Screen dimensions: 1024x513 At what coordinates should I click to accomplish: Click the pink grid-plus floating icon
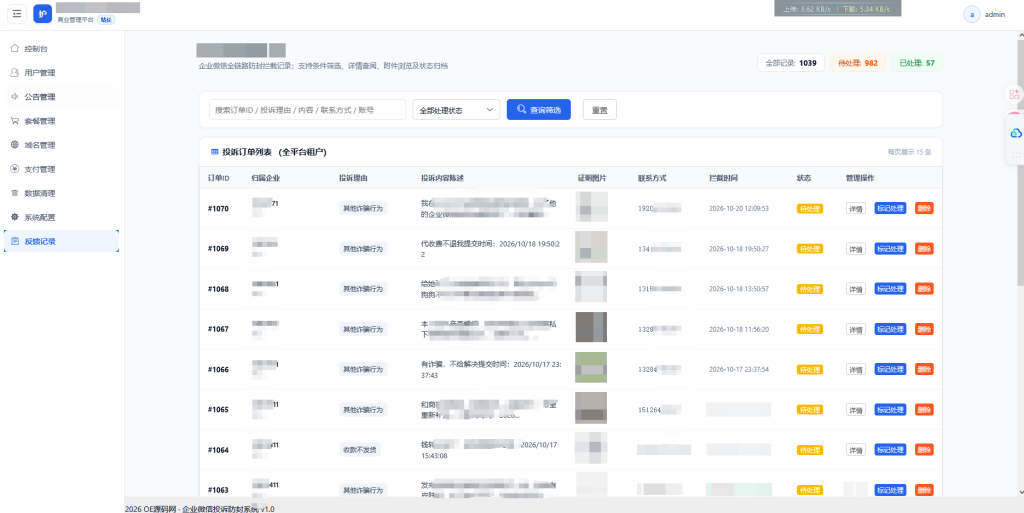(x=1014, y=95)
